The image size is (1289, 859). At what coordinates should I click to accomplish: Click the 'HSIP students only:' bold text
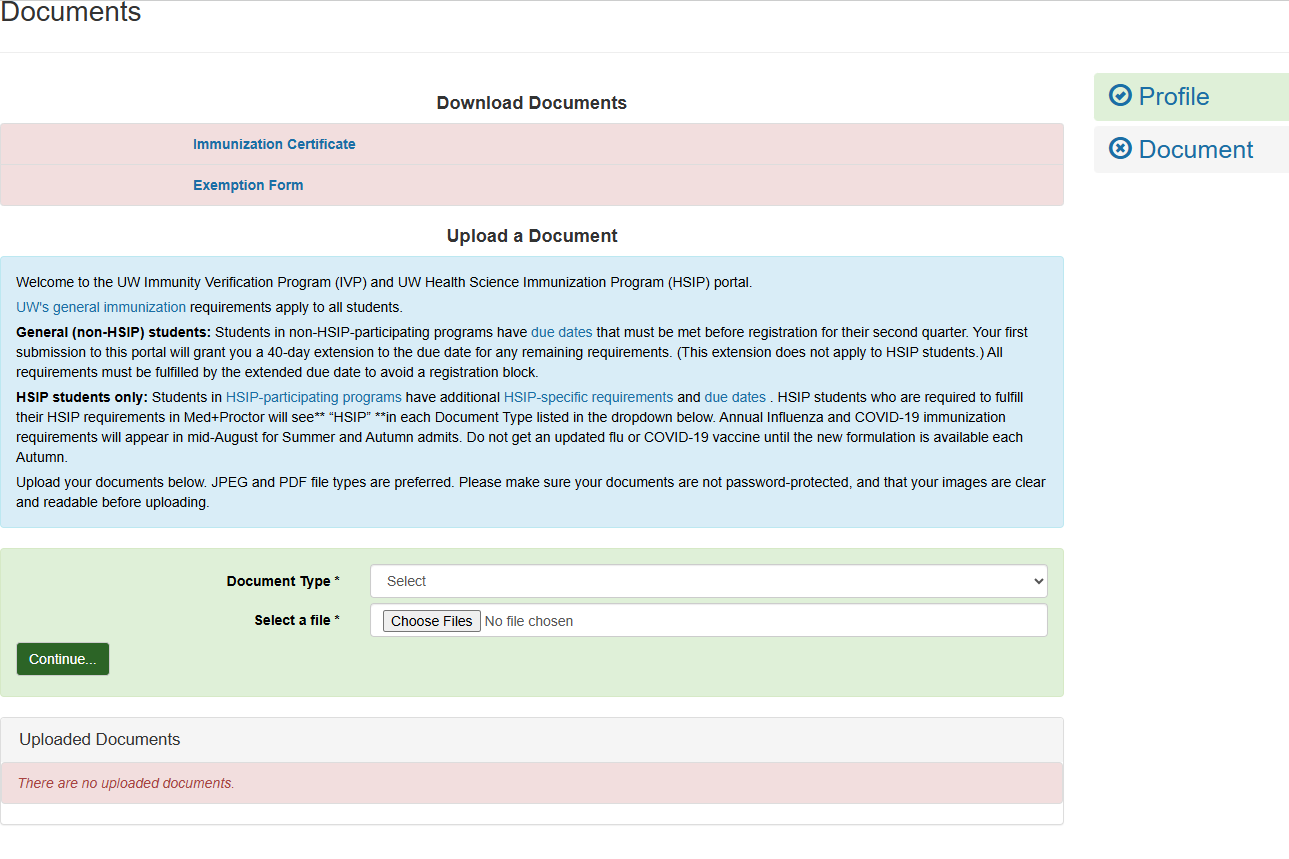[x=82, y=397]
